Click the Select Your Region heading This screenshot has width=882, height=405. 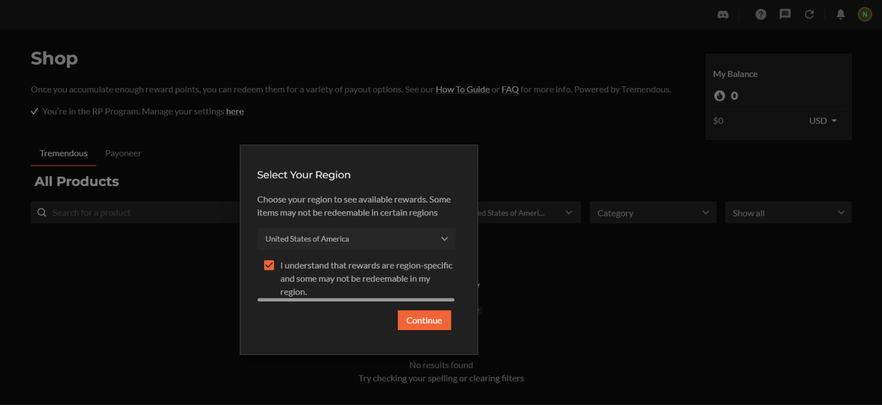coord(304,175)
